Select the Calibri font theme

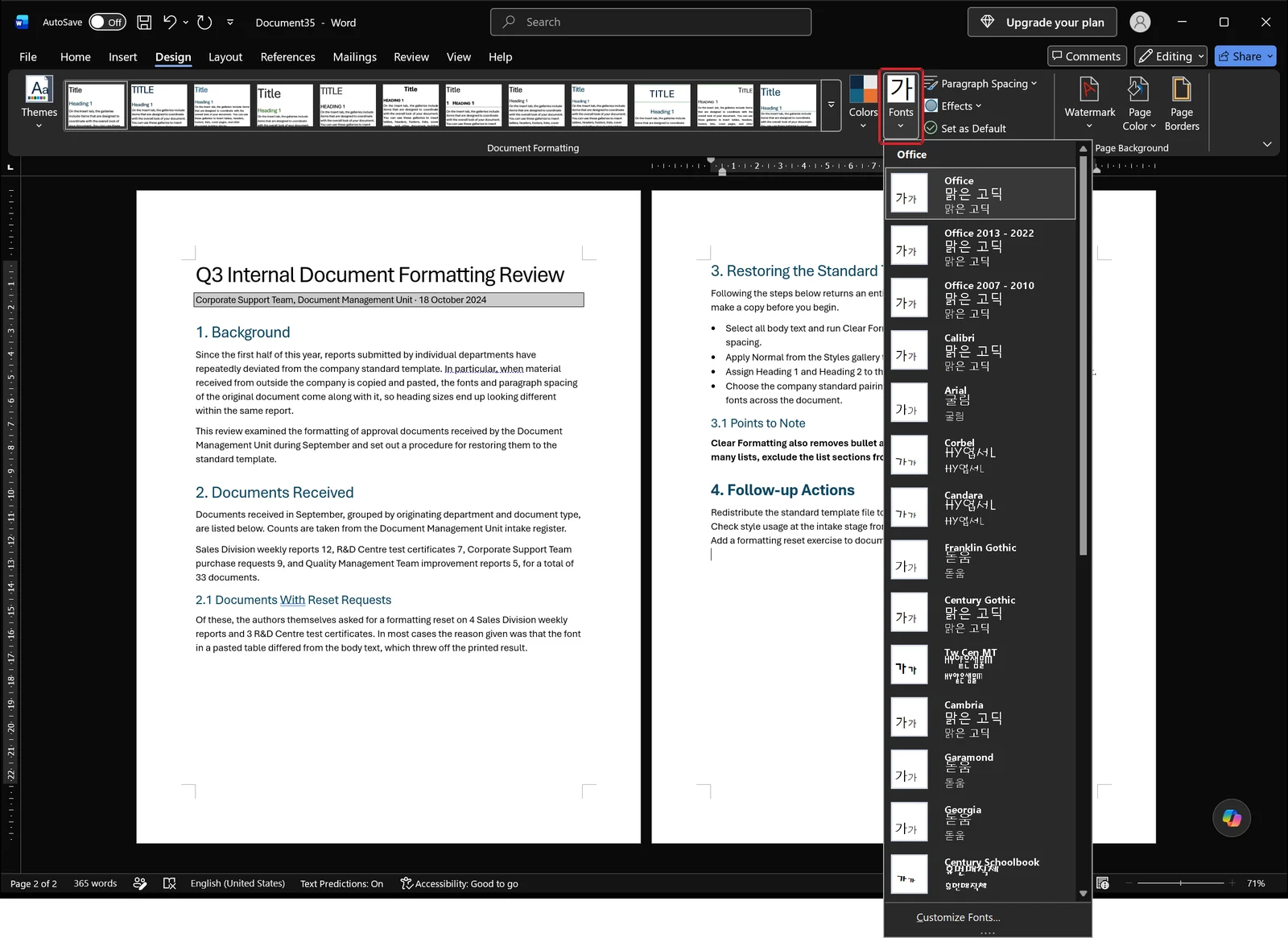pyautogui.click(x=980, y=350)
